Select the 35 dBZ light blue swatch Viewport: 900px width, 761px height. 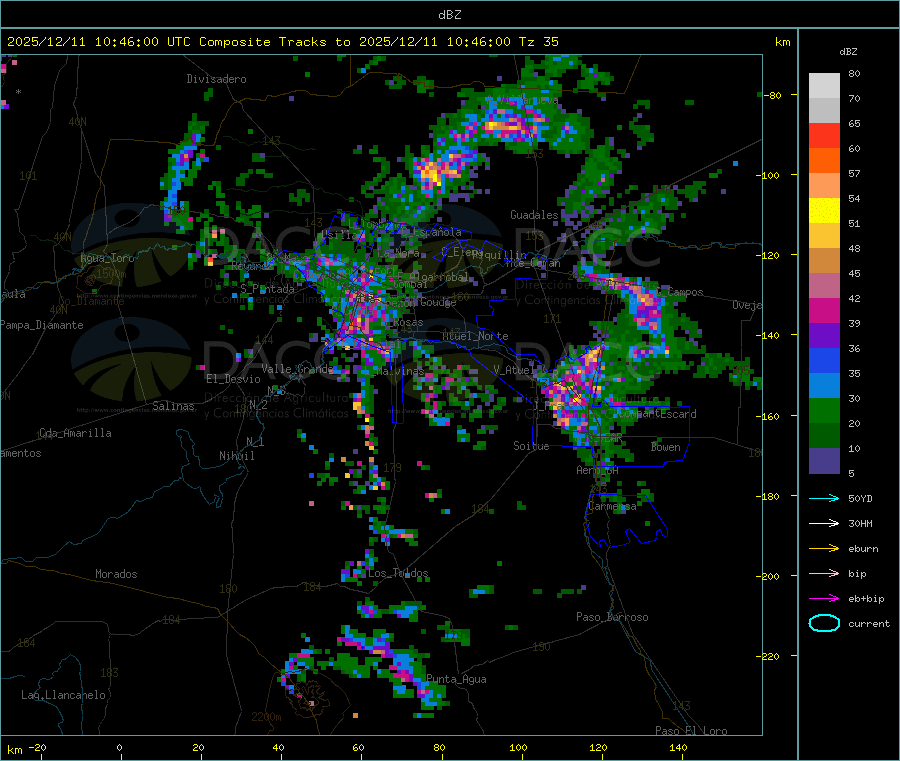point(824,386)
